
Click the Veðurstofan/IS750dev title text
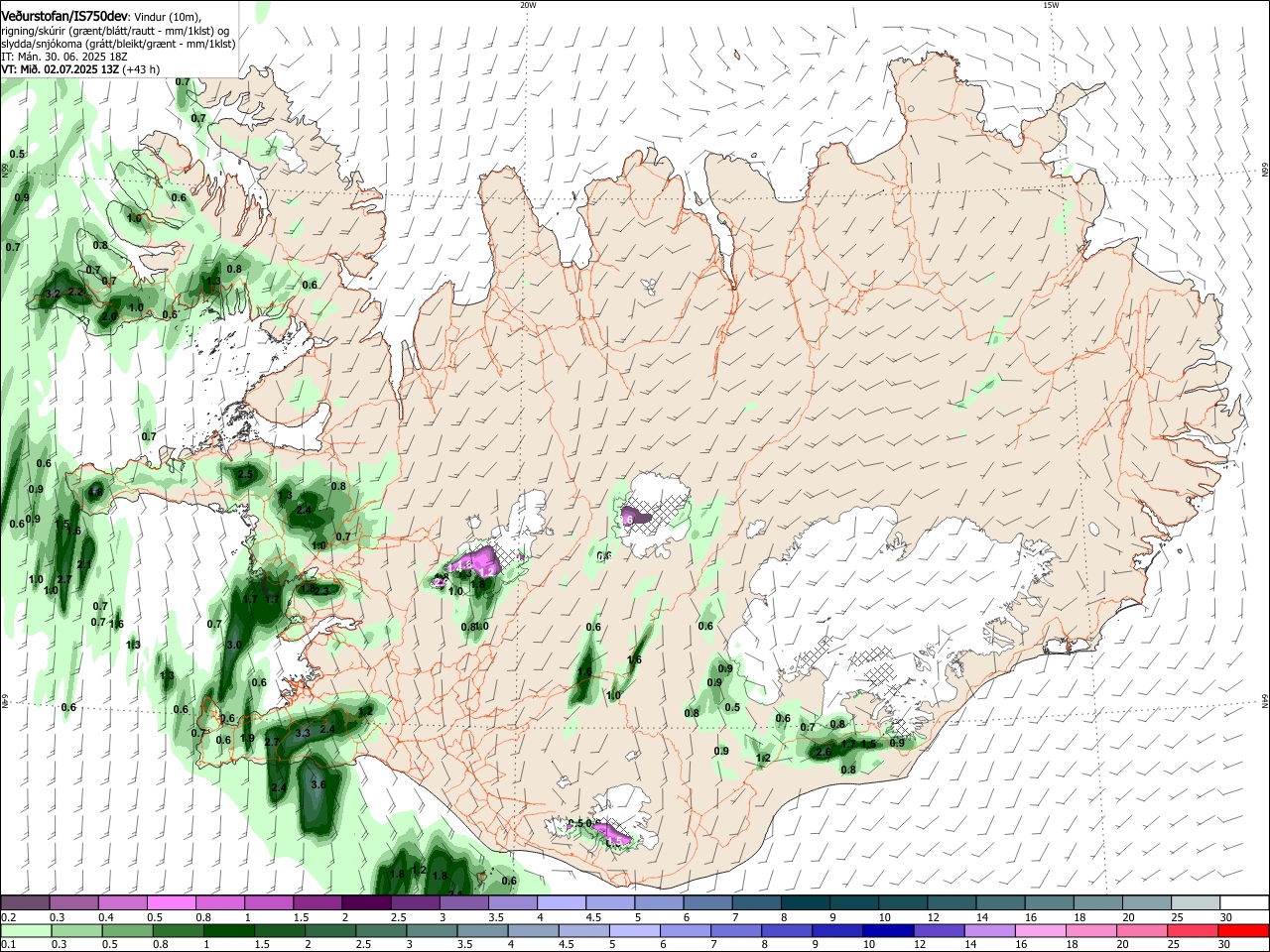(65, 17)
